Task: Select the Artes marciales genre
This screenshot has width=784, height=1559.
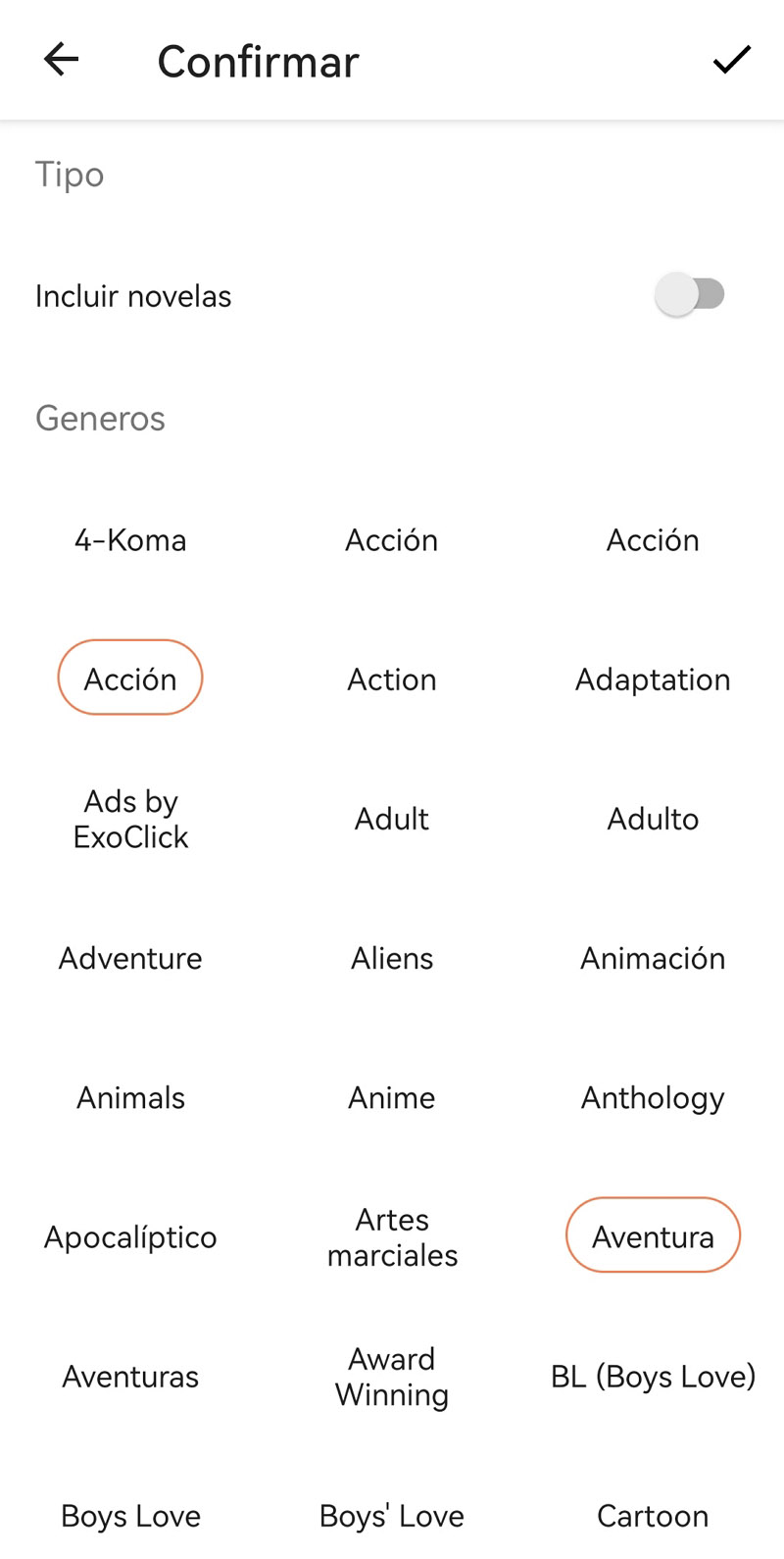Action: tap(392, 1237)
